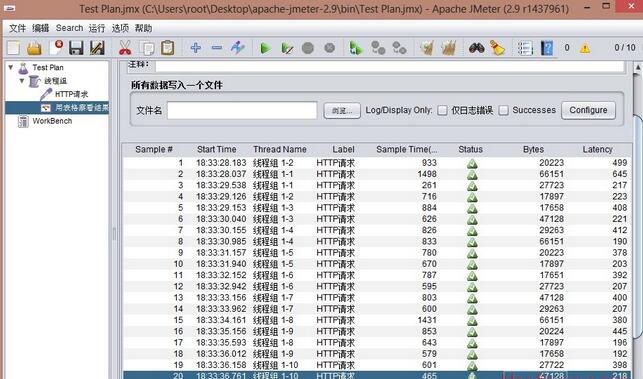Click the 0 / 10 active threads counter

click(x=625, y=48)
